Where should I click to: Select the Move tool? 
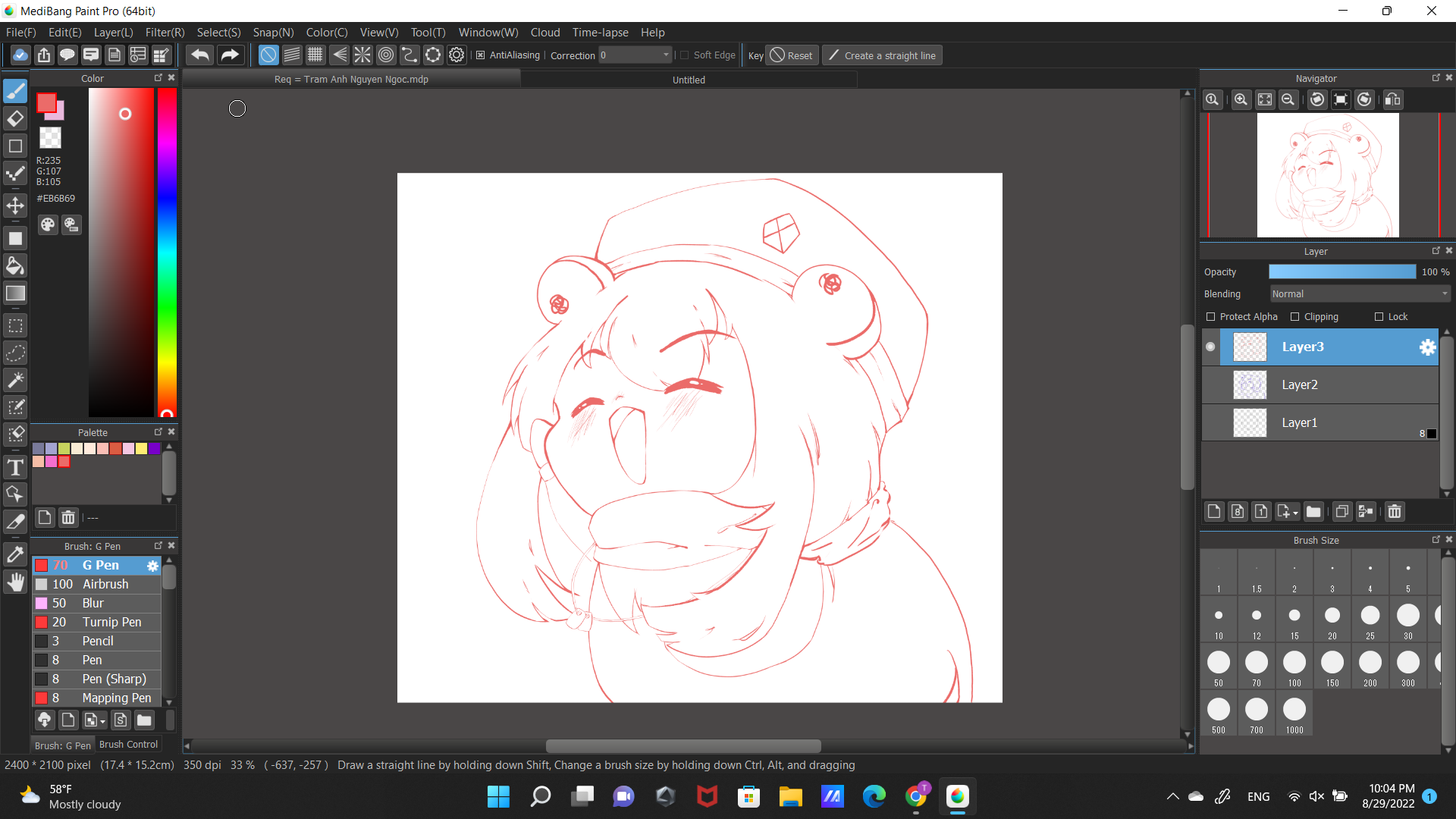[15, 206]
